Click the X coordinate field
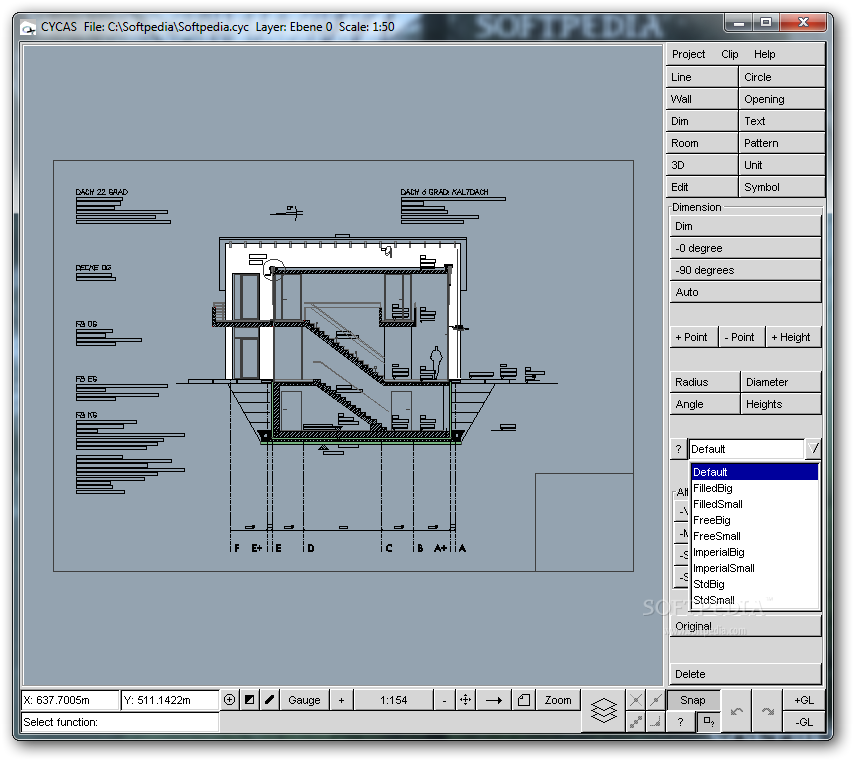 pyautogui.click(x=70, y=700)
